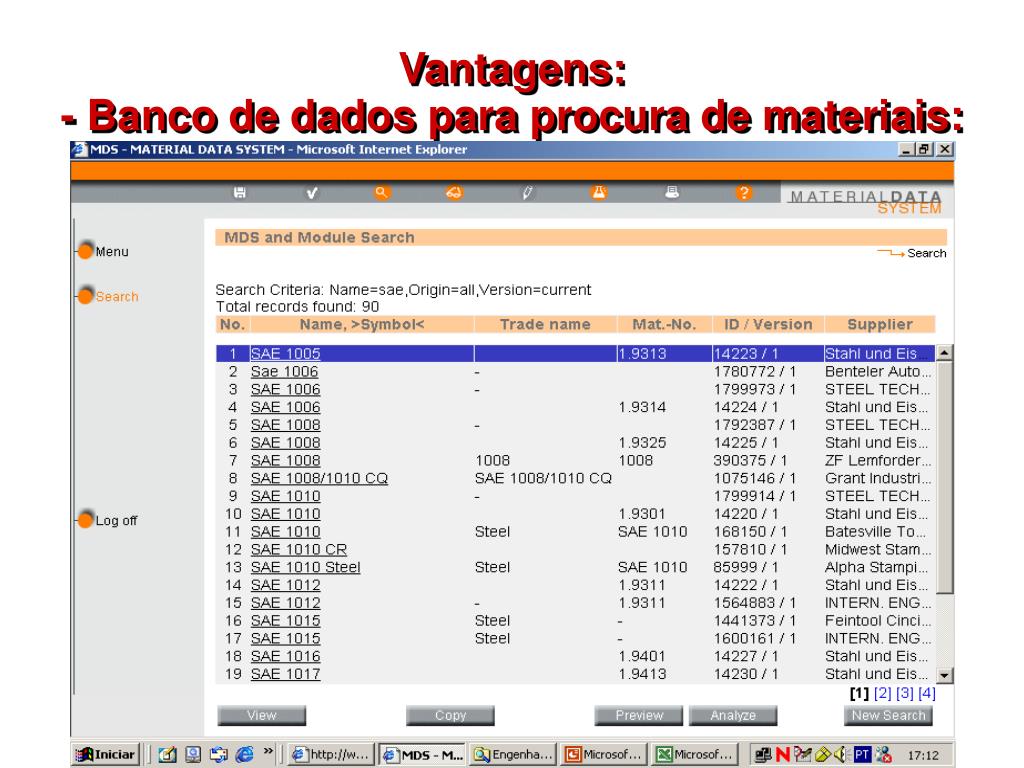Viewport: 1024px width, 768px height.
Task: Switch to the http://w... taskbar window
Action: pyautogui.click(x=331, y=754)
